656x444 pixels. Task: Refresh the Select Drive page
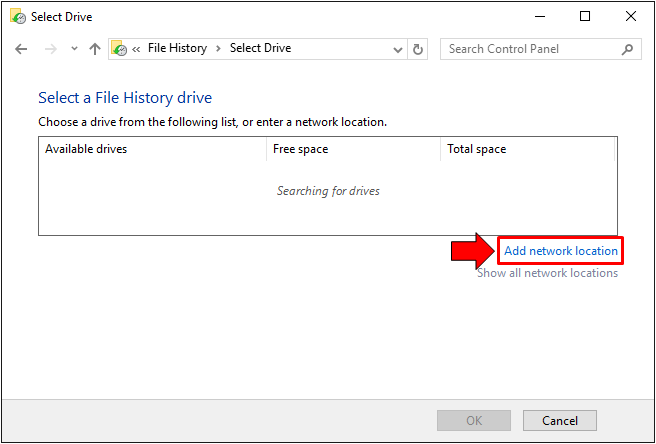[x=418, y=49]
